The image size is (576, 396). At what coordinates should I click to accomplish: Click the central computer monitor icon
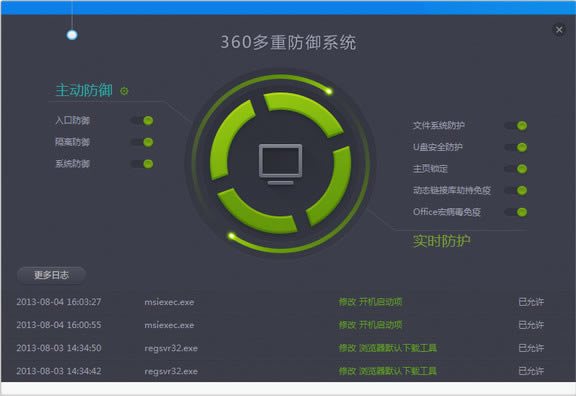click(281, 164)
